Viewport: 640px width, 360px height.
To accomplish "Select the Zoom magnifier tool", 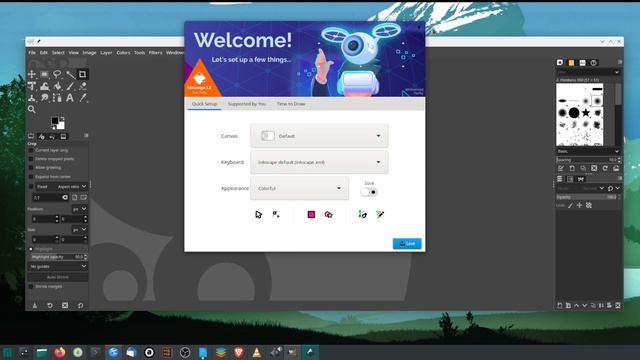I will click(32, 109).
